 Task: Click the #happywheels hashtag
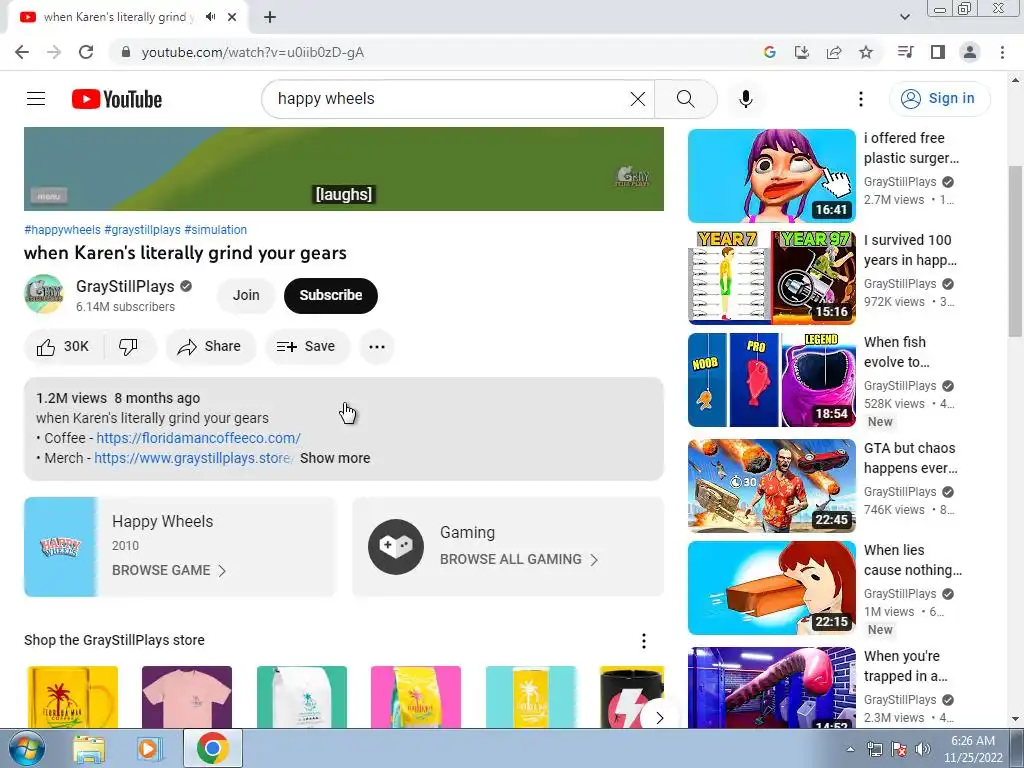point(62,230)
